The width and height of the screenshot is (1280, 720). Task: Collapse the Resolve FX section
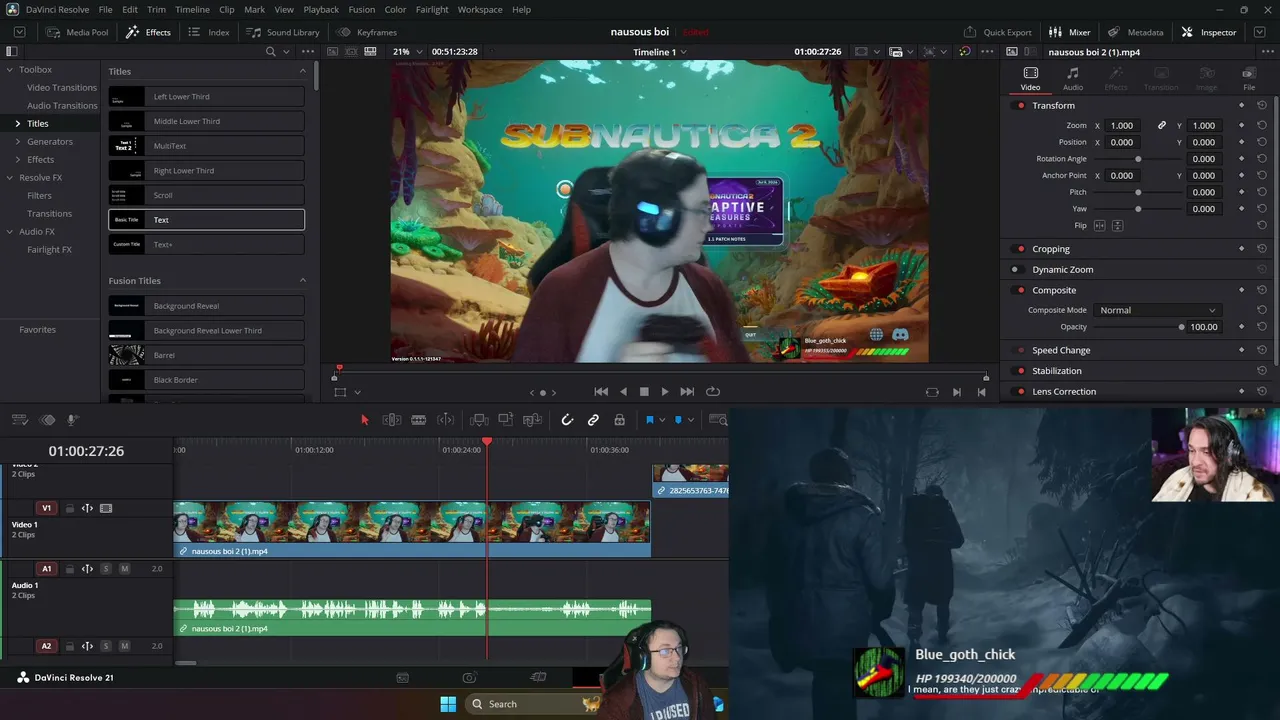click(8, 178)
